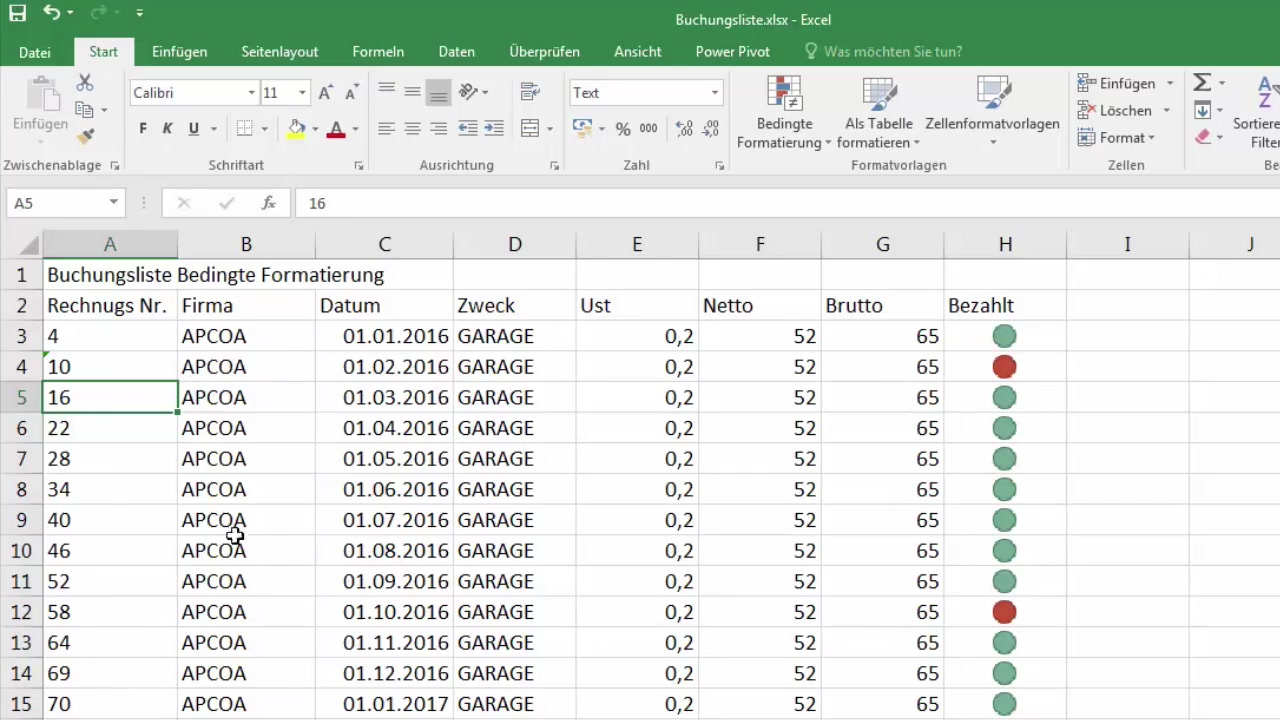
Task: Paste using the large Einfügen clipboard button
Action: click(x=41, y=105)
